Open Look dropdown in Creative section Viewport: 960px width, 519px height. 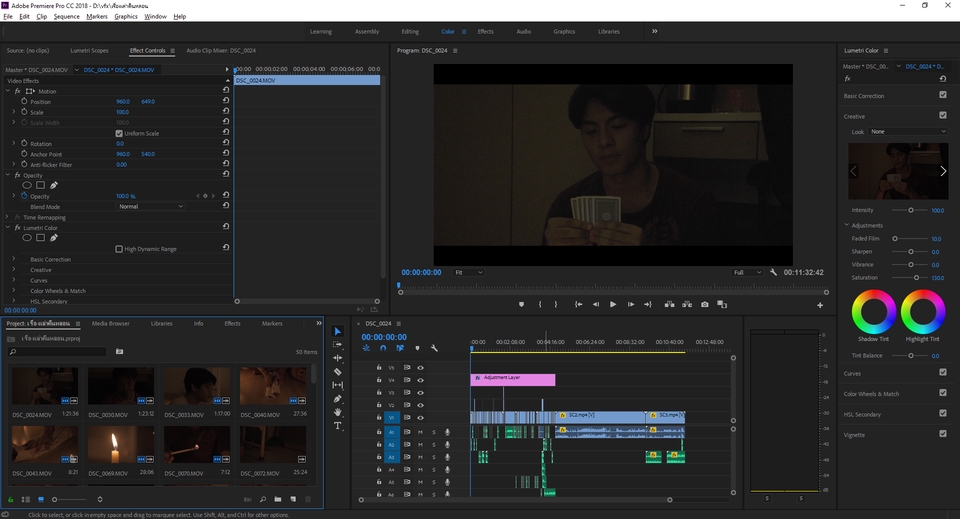pos(908,132)
